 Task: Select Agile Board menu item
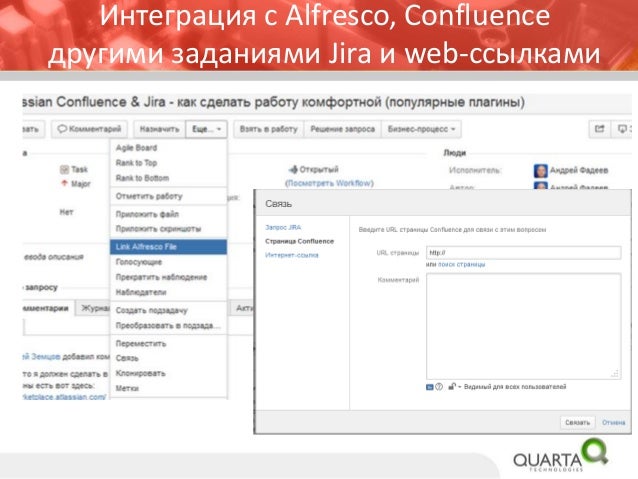(168, 148)
